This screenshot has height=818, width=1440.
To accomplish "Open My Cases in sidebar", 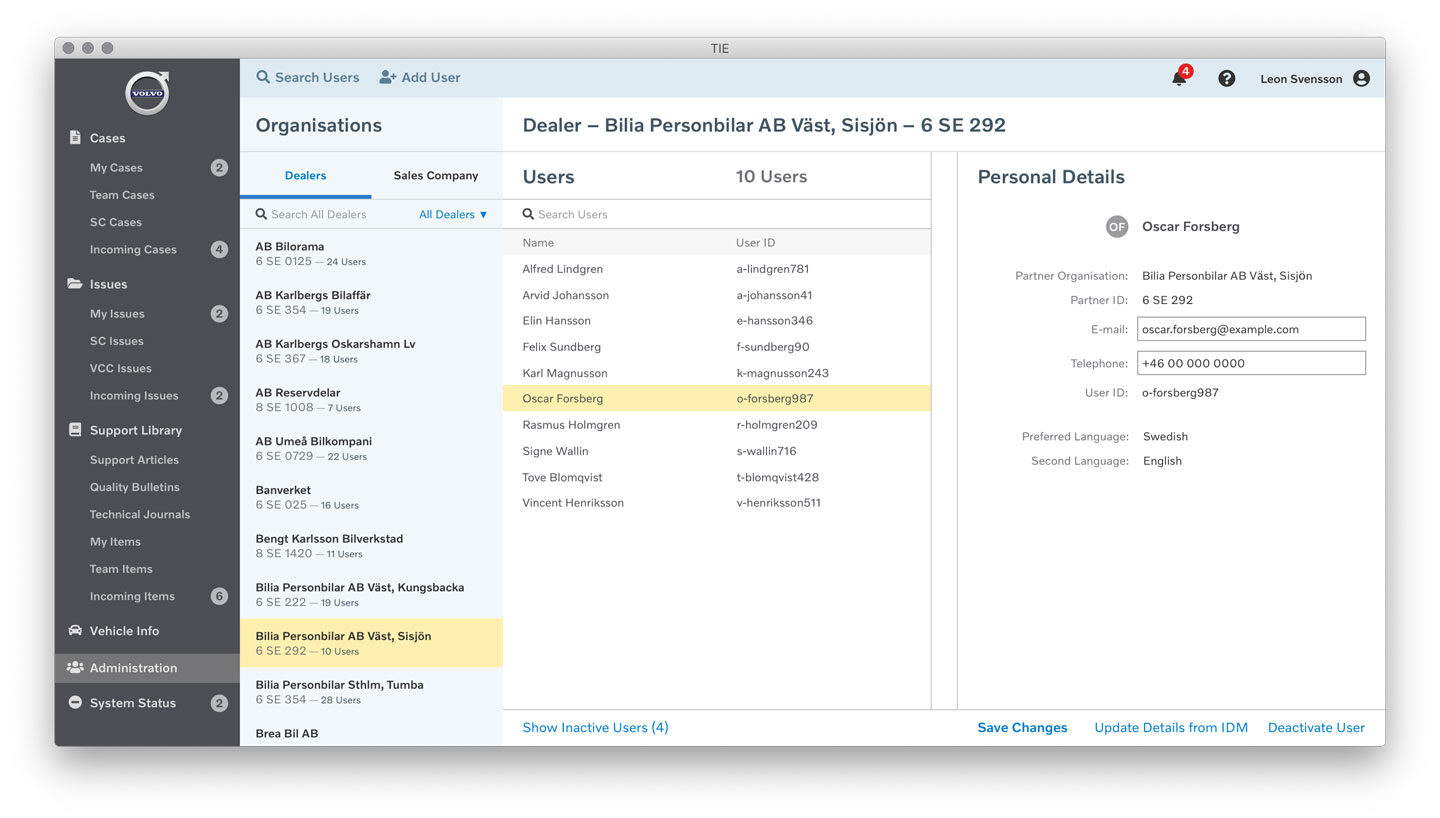I will (x=116, y=168).
